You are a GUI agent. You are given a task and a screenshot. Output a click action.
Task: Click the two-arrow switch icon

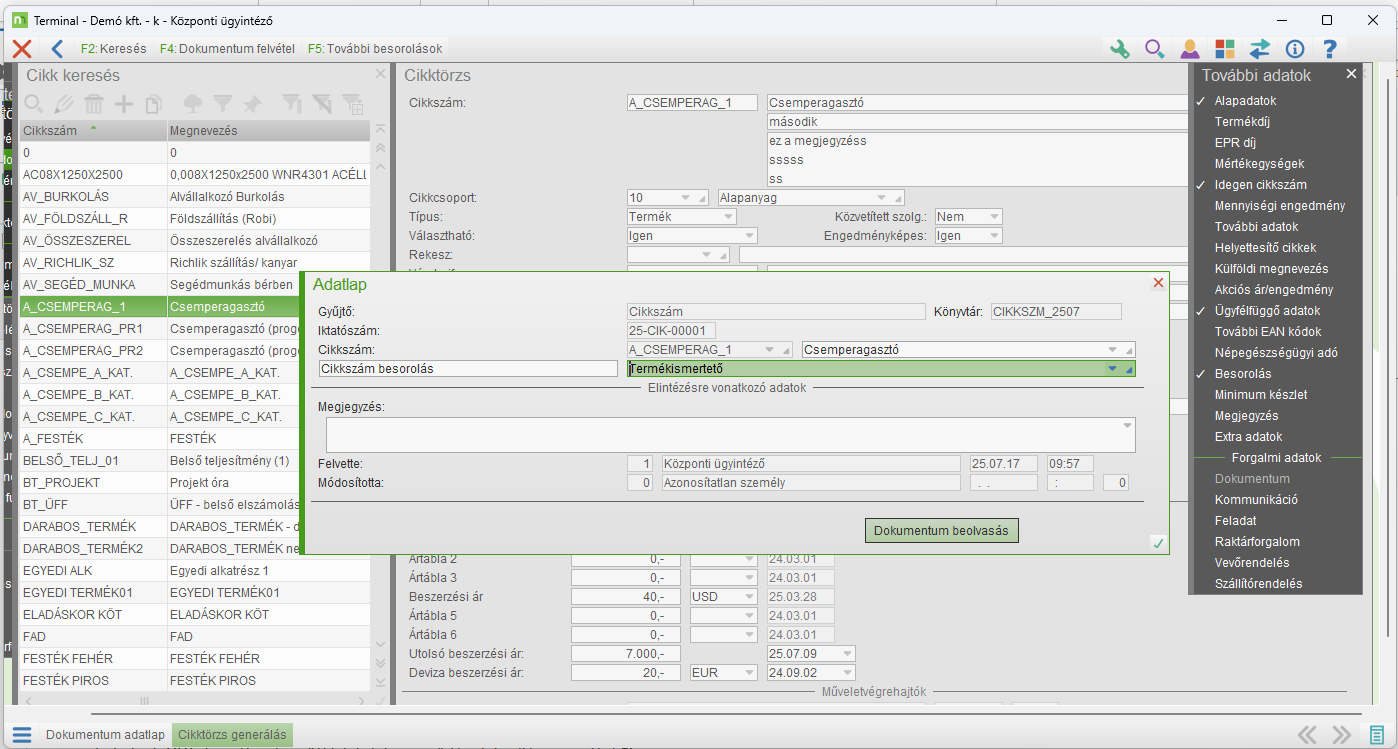1260,48
